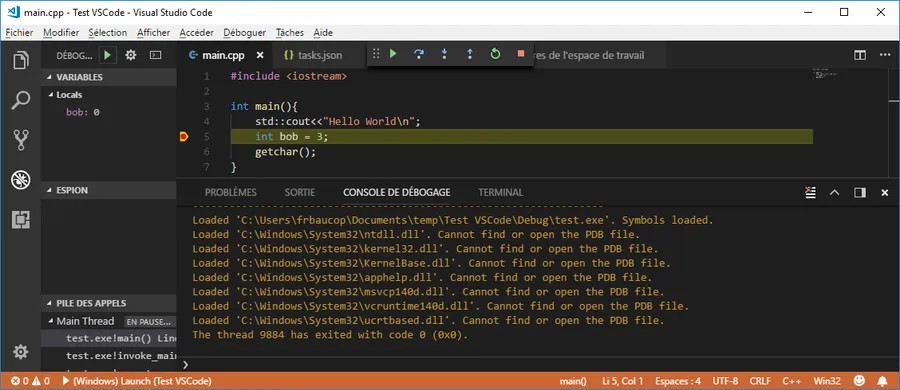Open debug configuration dropdown DÉBOG...
Screen dimensions: 900x390
point(75,56)
